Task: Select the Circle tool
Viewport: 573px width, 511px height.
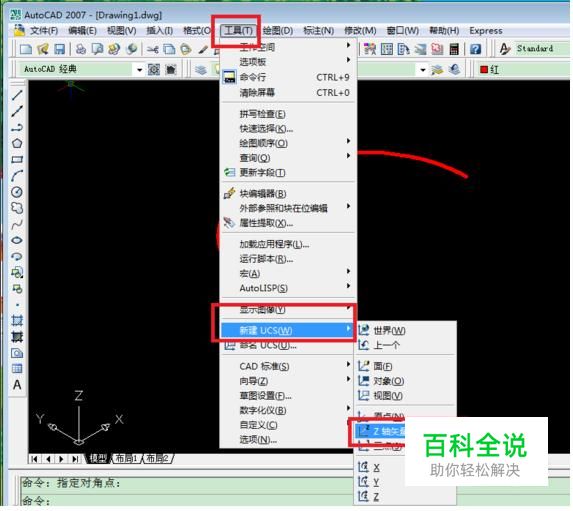Action: click(17, 192)
